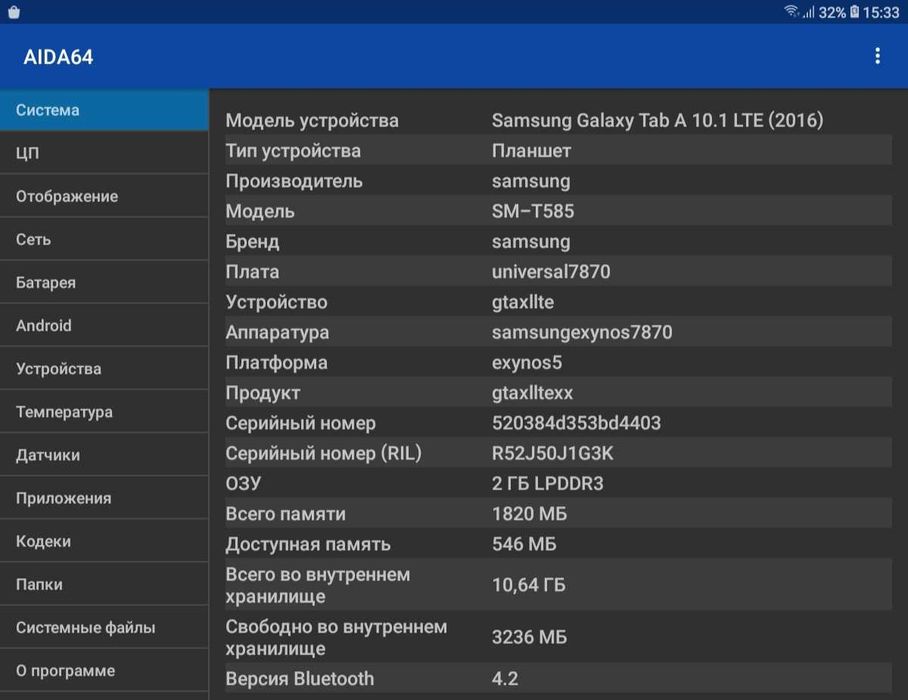This screenshot has height=700, width=908.
Task: Tap the 15:33 clock in status bar
Action: click(881, 12)
